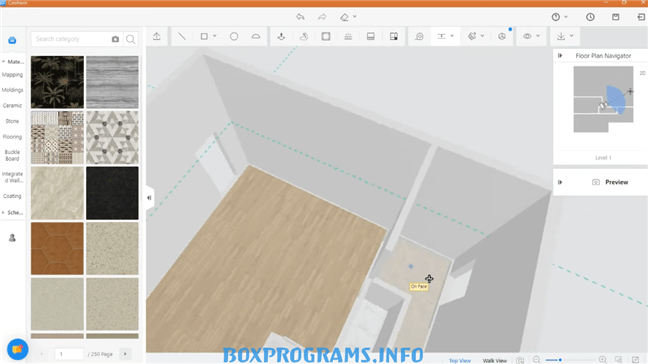648x364 pixels.
Task: Select the circle drawing tool
Action: (x=234, y=36)
